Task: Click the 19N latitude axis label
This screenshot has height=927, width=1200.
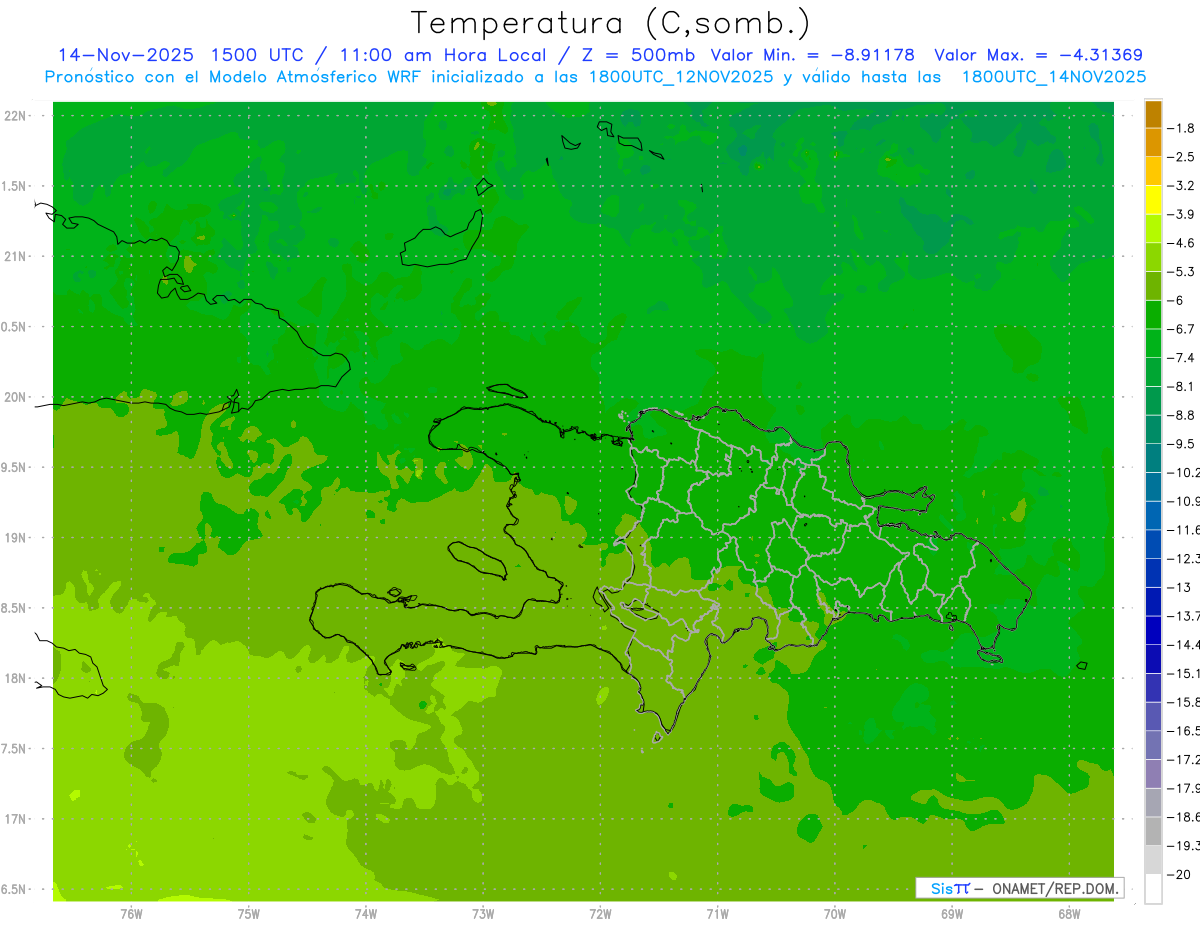Action: tap(17, 538)
